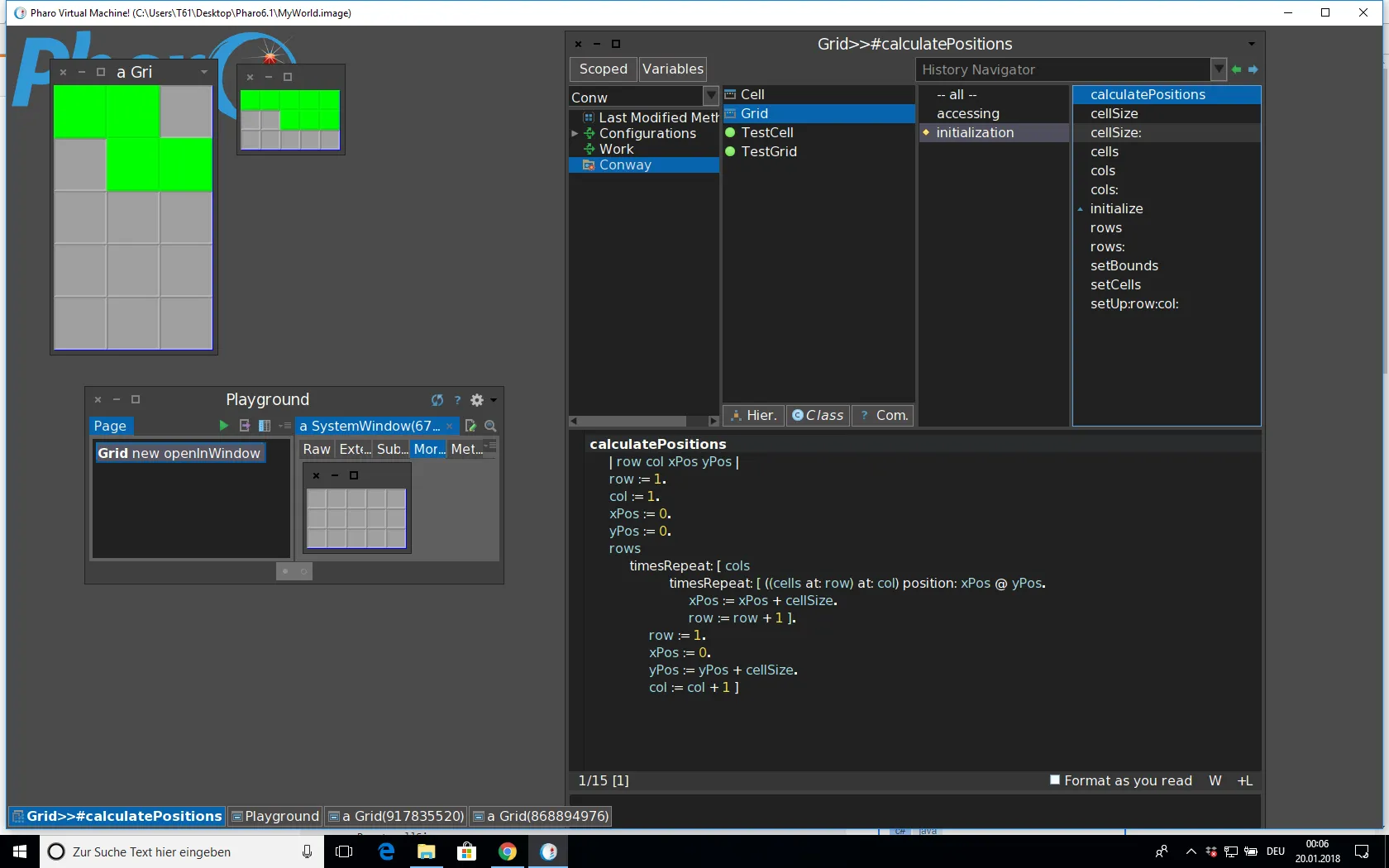Viewport: 1389px width, 868px height.
Task: Toggle the Hier. hierarchy view button
Action: 753,415
